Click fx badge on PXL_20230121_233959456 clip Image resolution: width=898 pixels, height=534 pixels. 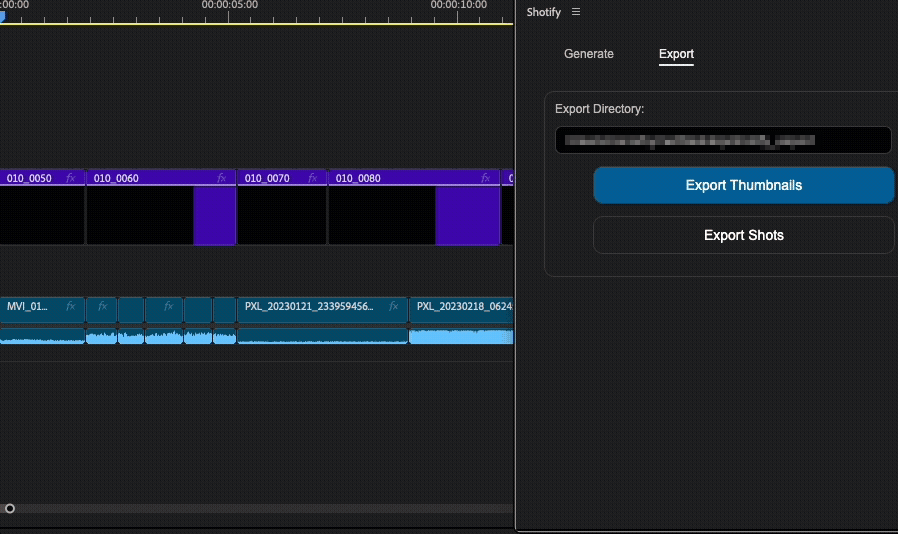393,307
